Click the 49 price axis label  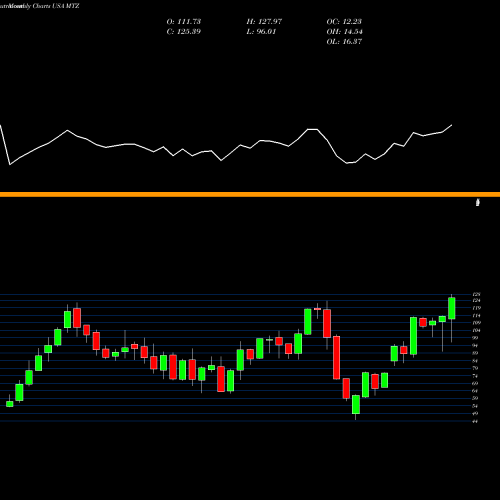[475, 414]
